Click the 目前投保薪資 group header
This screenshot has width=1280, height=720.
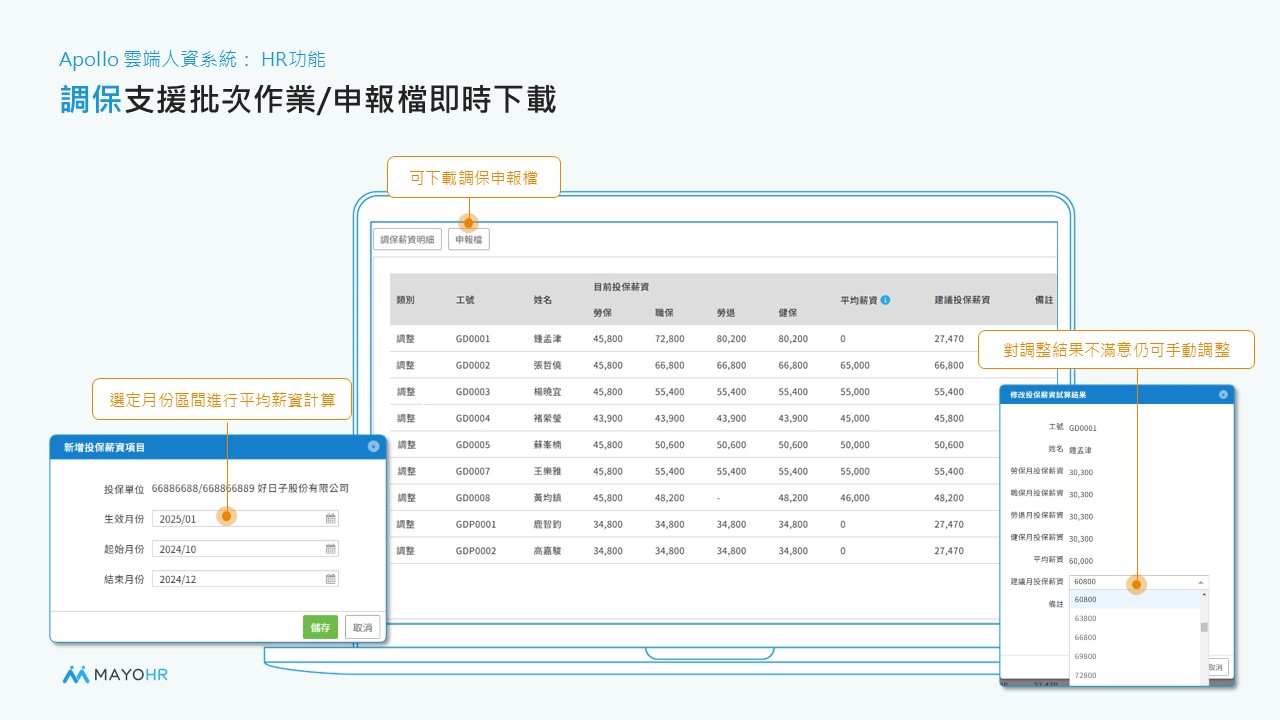(x=621, y=287)
